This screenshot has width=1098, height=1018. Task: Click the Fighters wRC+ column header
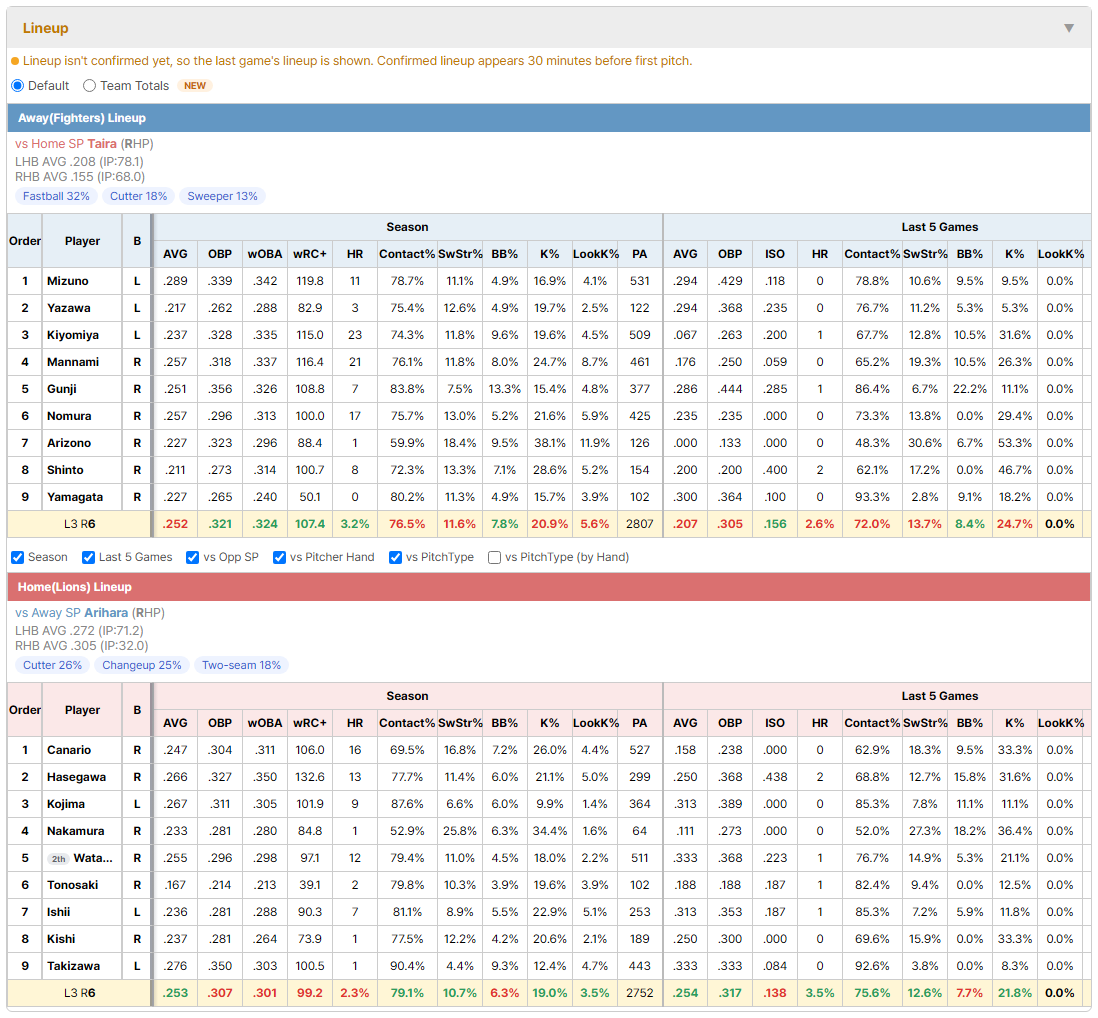click(x=310, y=254)
